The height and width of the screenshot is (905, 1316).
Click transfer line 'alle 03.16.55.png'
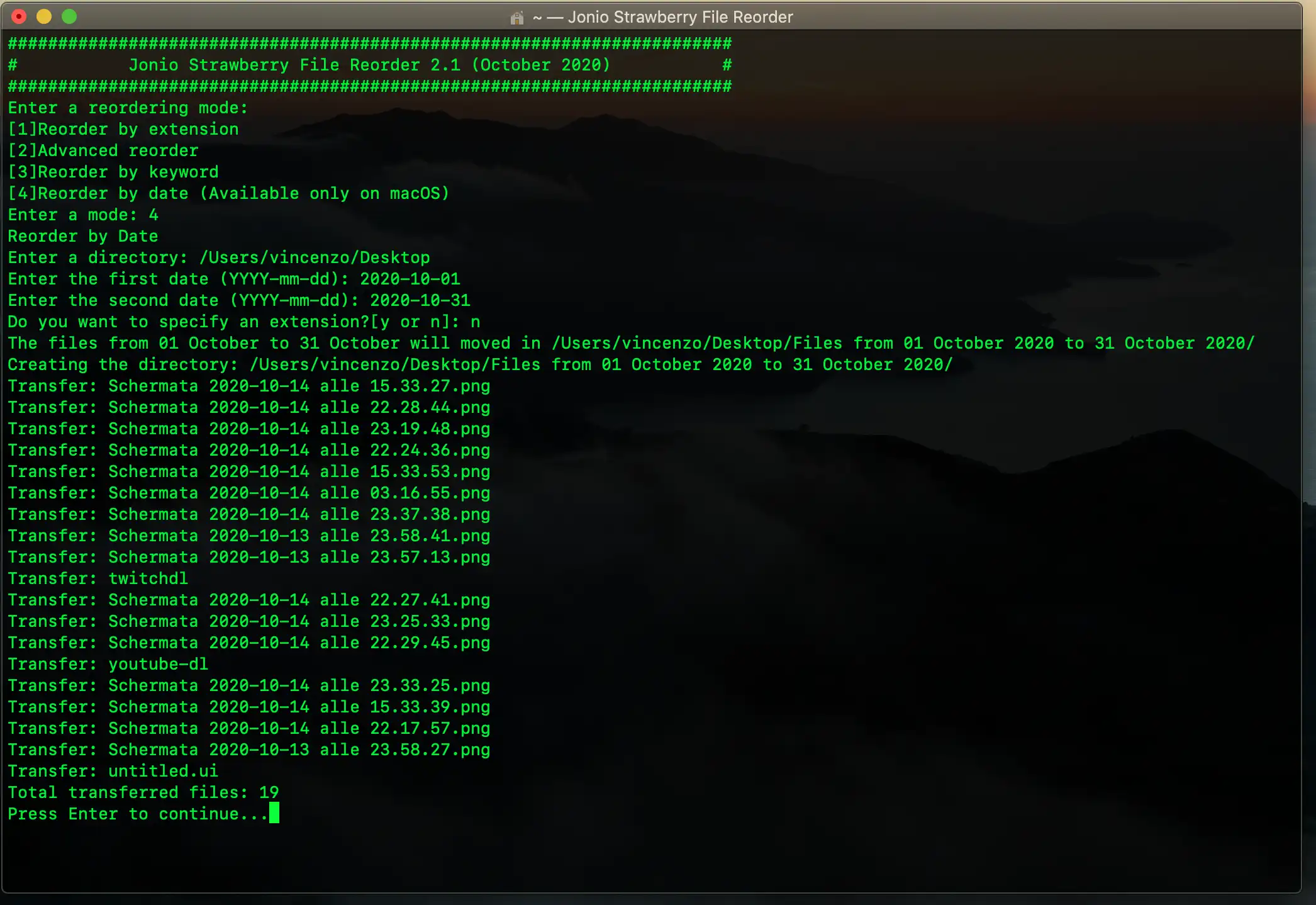[x=249, y=493]
